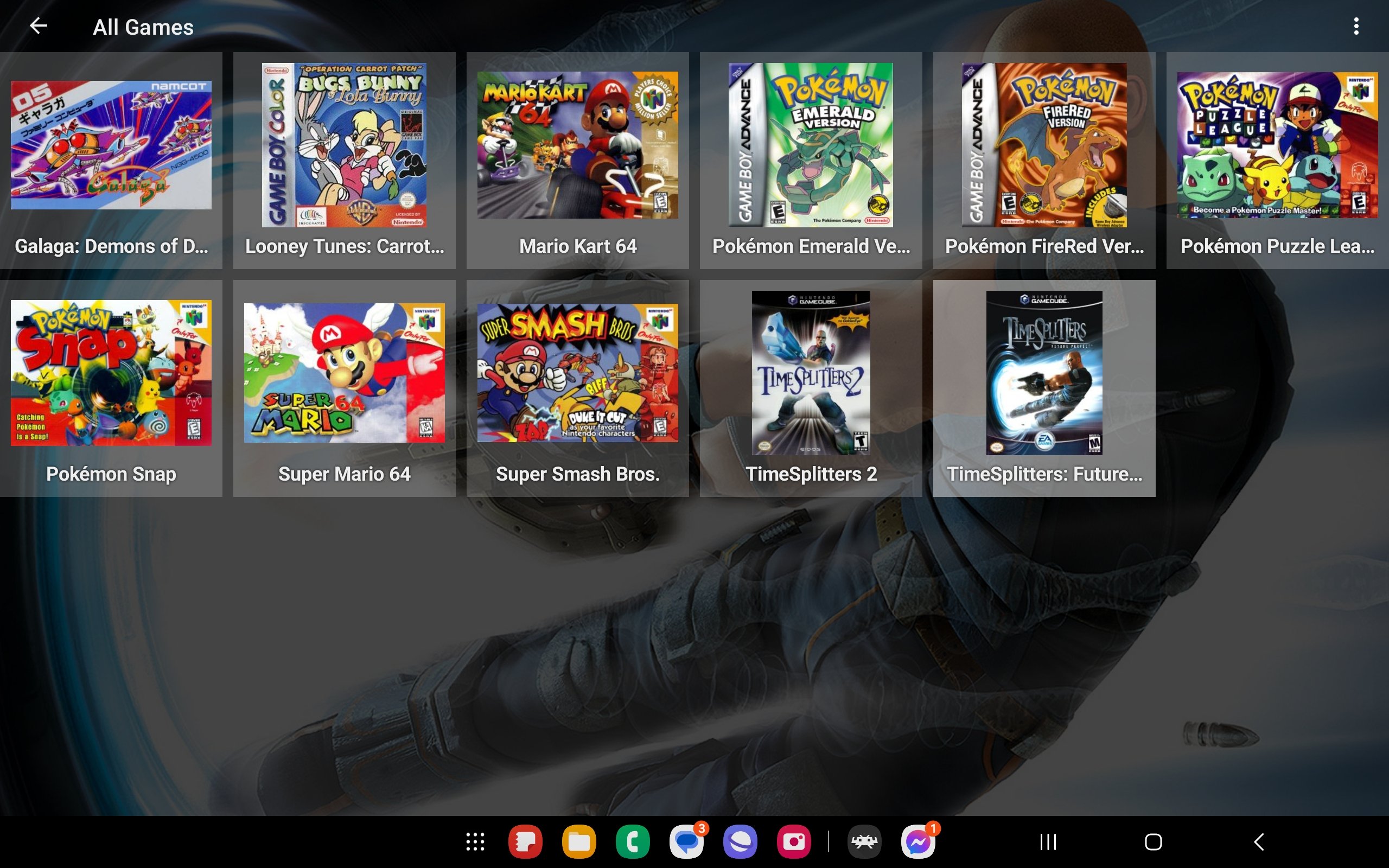This screenshot has width=1389, height=868.
Task: Select the TimeSplitters 2 GameCube cover
Action: (x=811, y=373)
